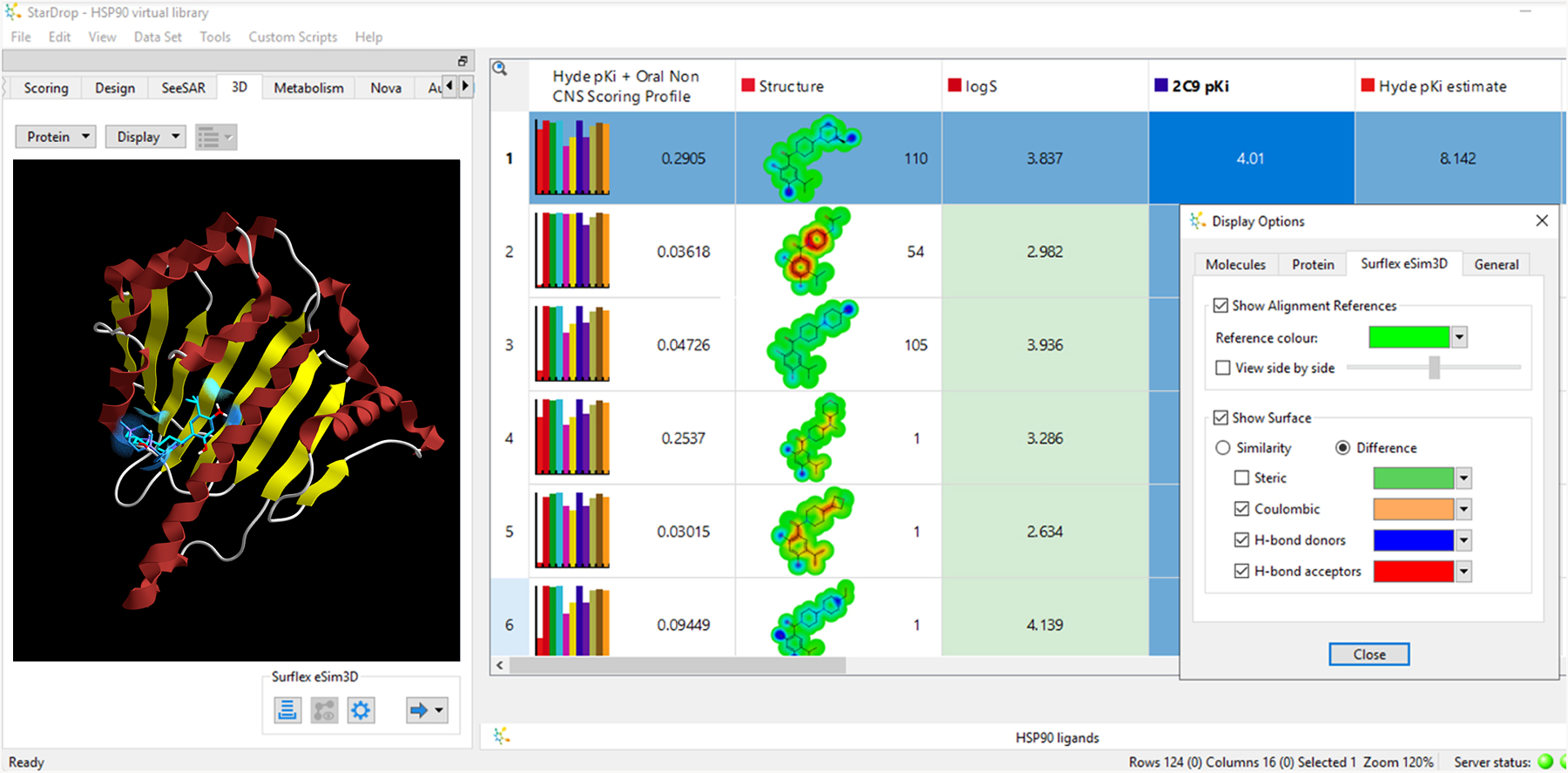Click the float panel icon above the tabs
The image size is (1568, 773).
463,61
